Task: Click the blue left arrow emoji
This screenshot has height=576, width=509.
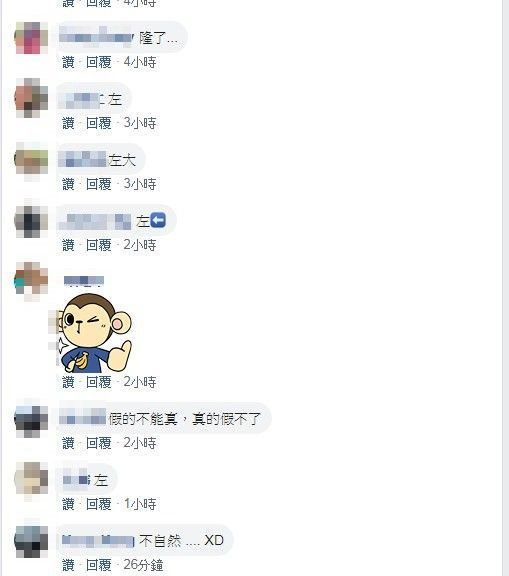Action: click(x=158, y=220)
